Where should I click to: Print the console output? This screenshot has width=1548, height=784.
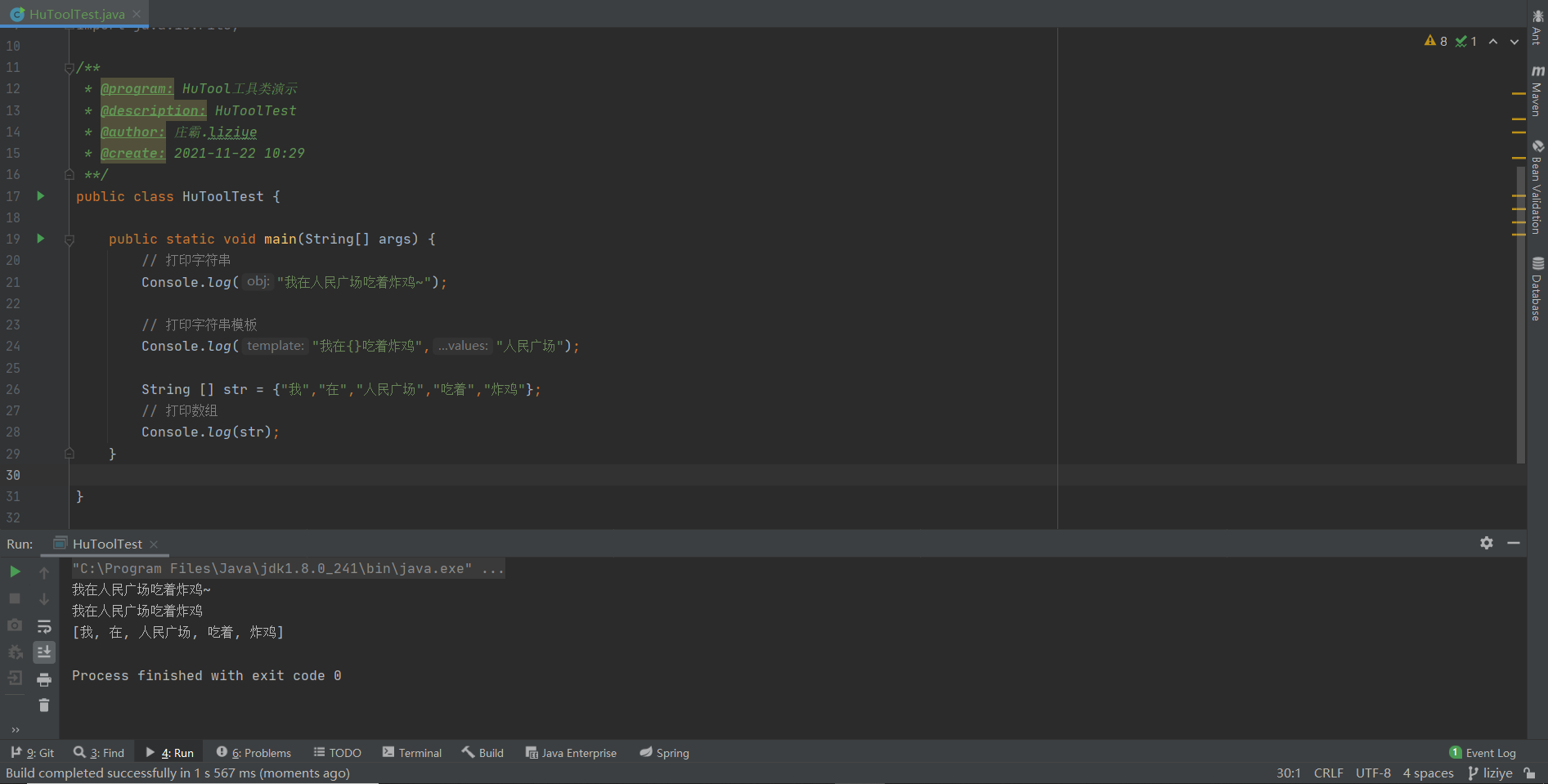[44, 679]
